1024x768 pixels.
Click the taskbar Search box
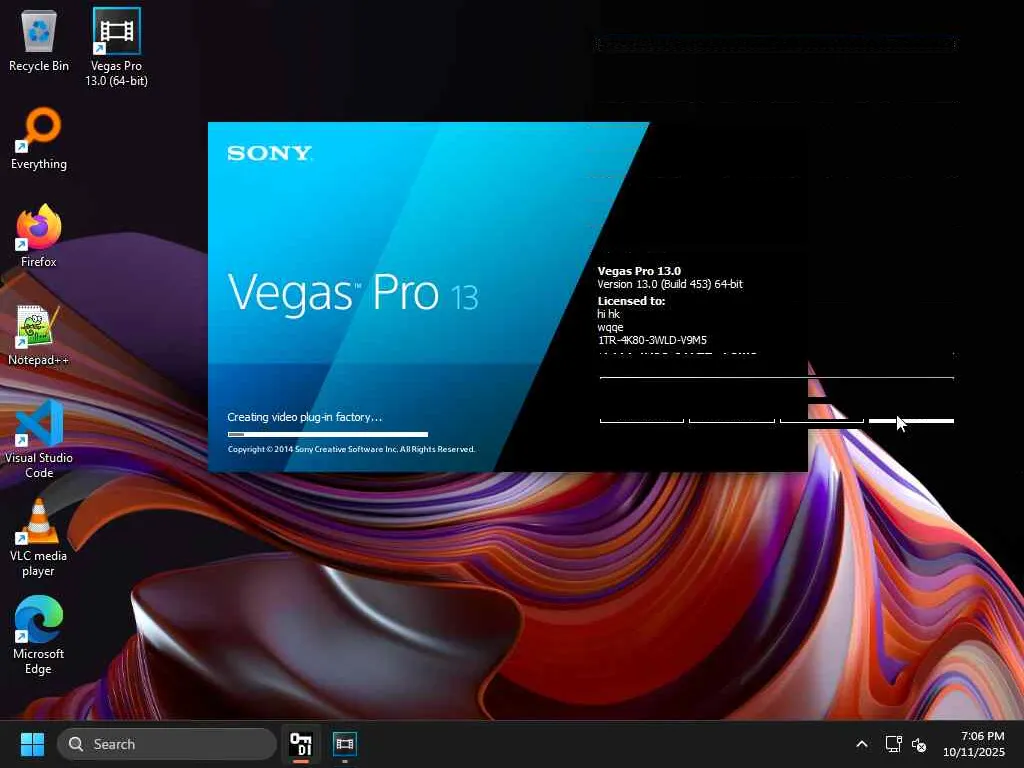pyautogui.click(x=167, y=744)
